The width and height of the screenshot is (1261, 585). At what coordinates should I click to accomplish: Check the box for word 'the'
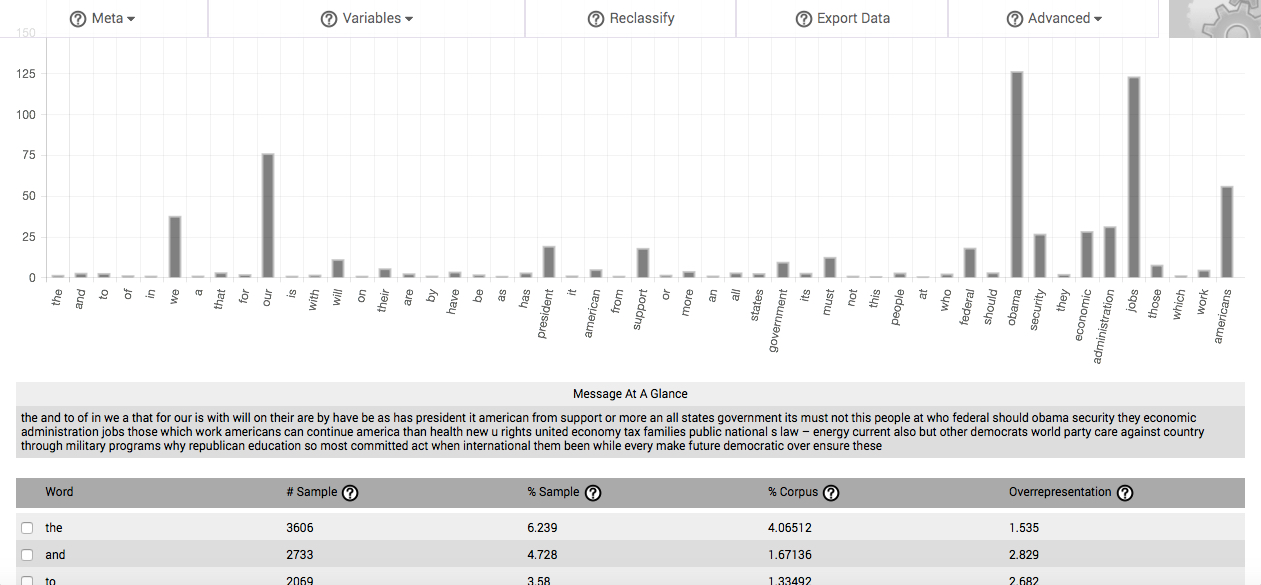click(x=28, y=528)
